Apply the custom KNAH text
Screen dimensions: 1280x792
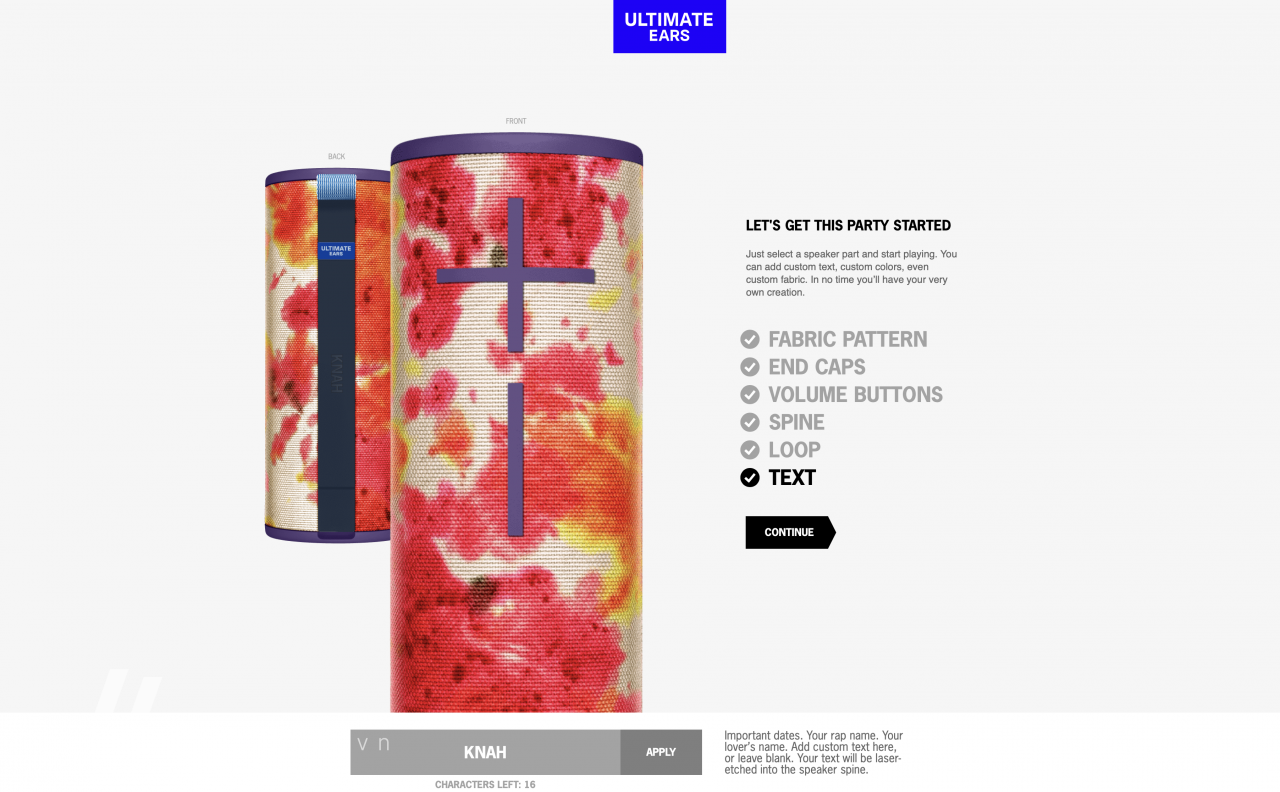point(661,752)
